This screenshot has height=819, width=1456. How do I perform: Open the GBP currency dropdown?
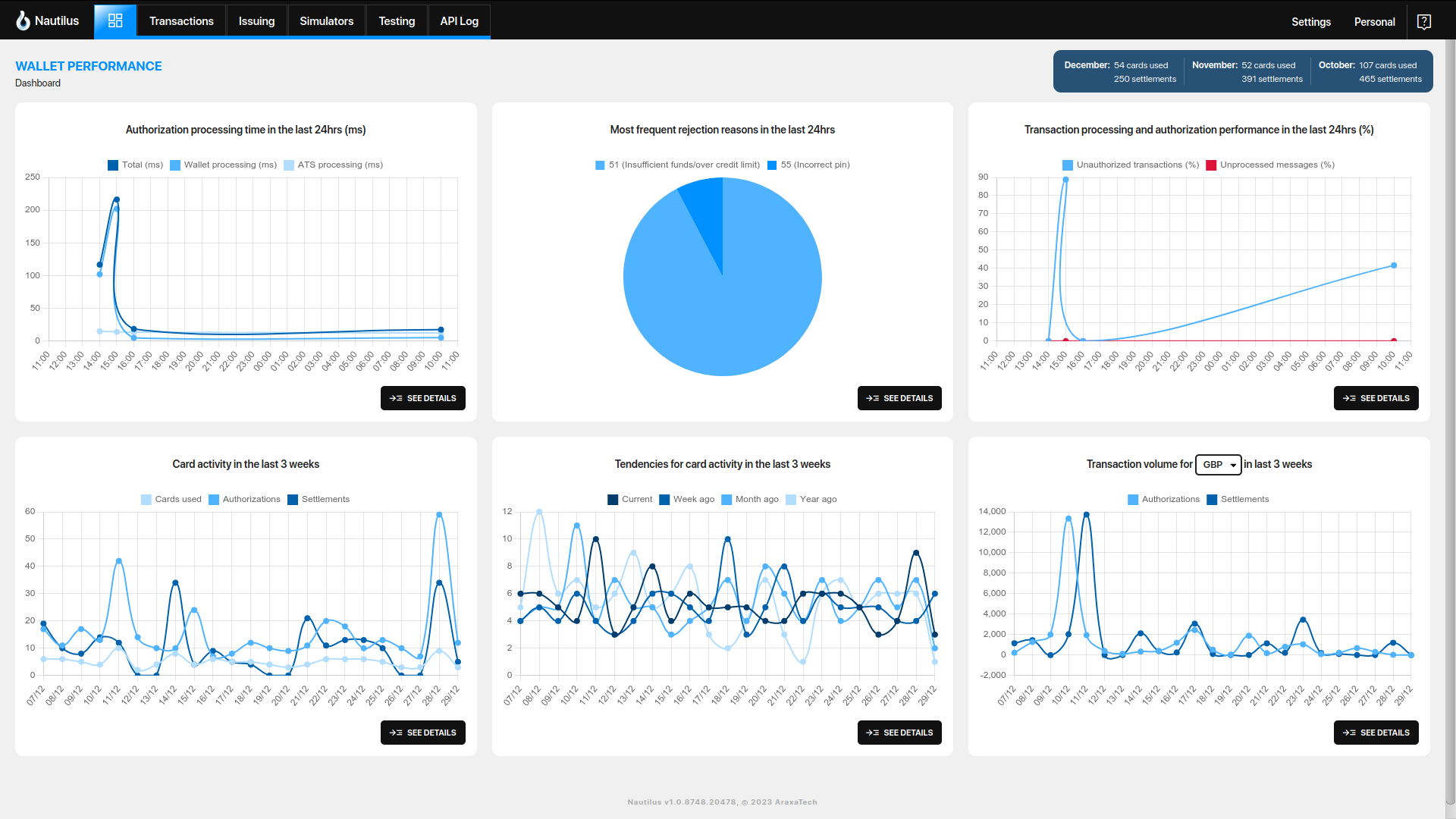coord(1219,465)
